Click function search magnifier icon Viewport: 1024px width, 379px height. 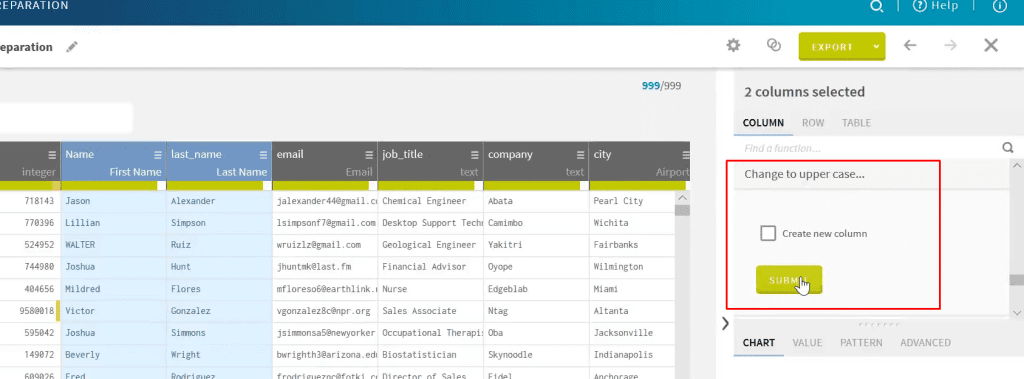coord(1008,148)
